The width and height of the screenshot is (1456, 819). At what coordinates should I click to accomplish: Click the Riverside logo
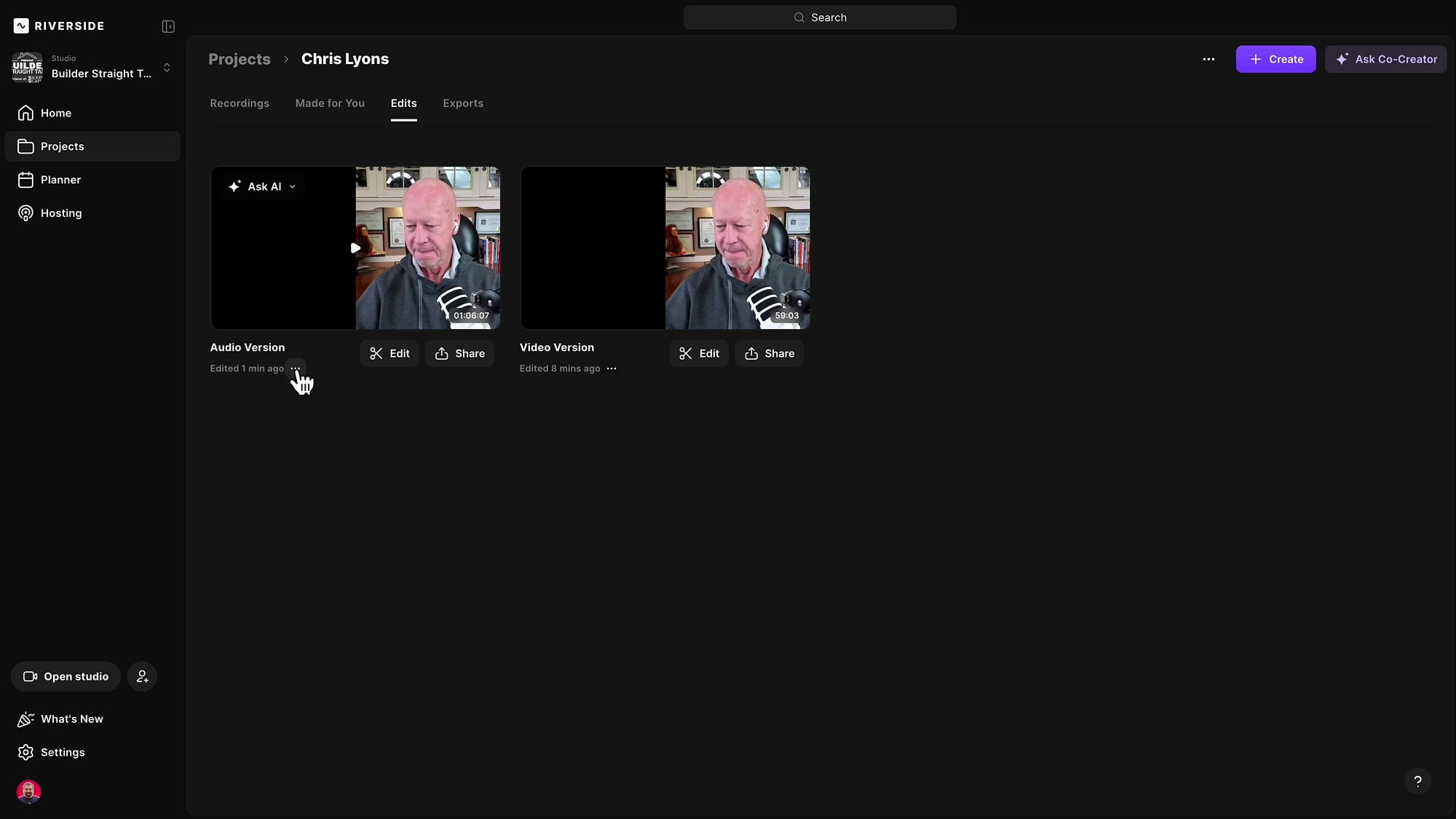click(58, 25)
